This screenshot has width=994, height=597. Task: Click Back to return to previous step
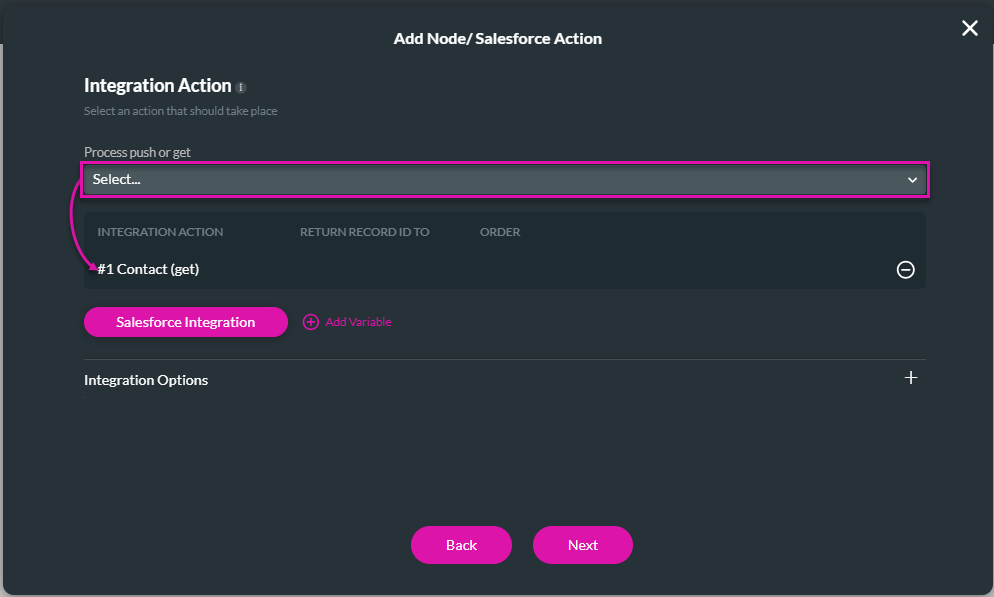point(461,545)
